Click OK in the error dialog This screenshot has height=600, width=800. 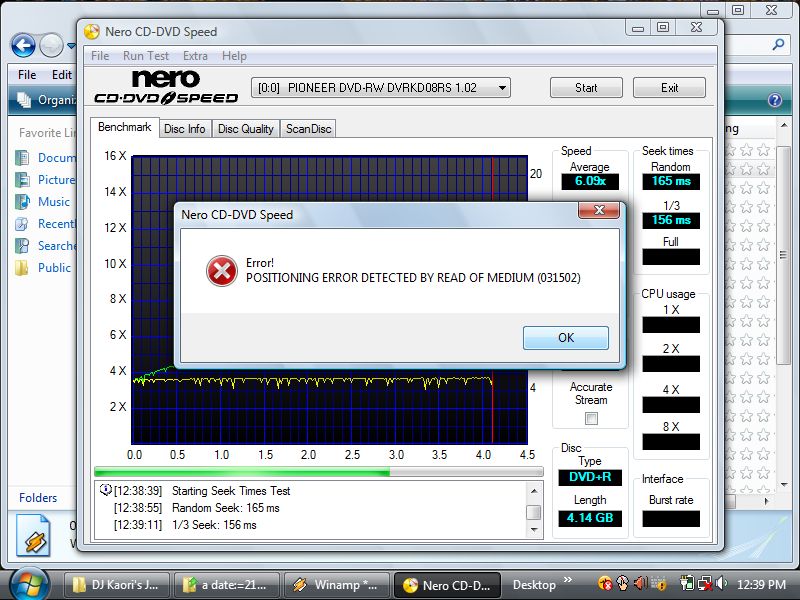[566, 338]
